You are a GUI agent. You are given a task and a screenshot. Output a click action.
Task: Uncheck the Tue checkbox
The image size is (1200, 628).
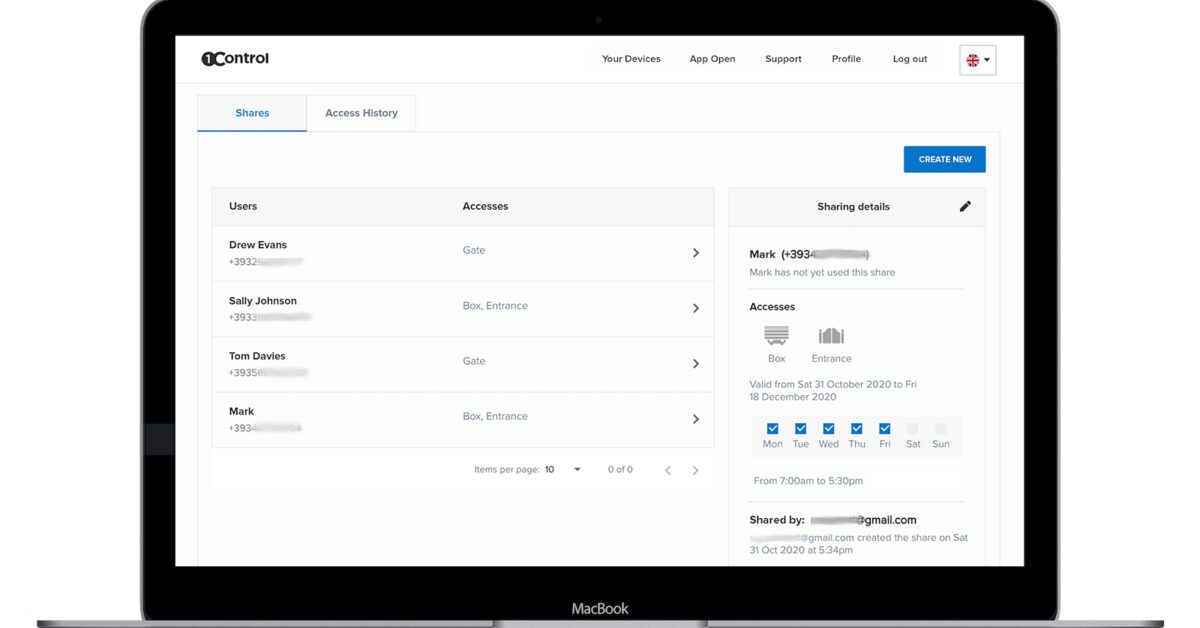pos(800,429)
